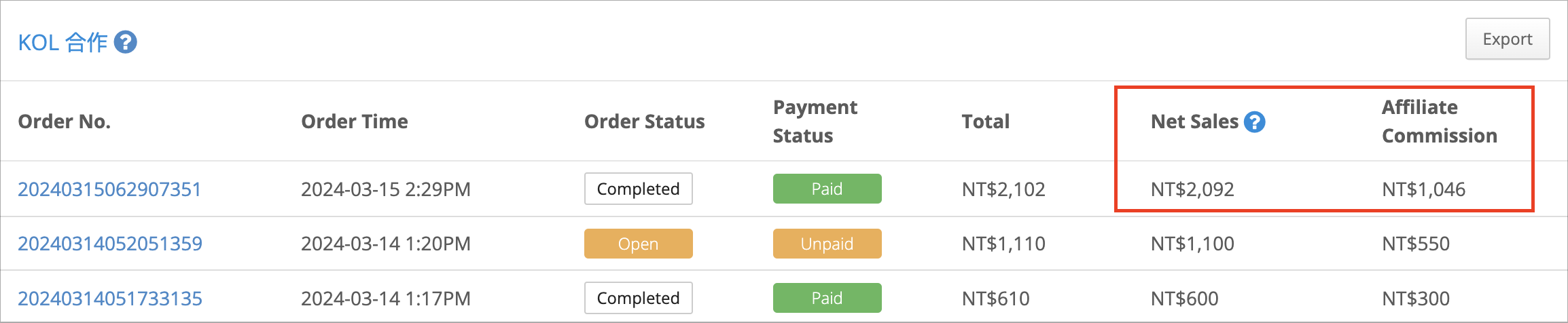Open order 20240314052051359
Screen dimensions: 1568x323
tap(110, 243)
